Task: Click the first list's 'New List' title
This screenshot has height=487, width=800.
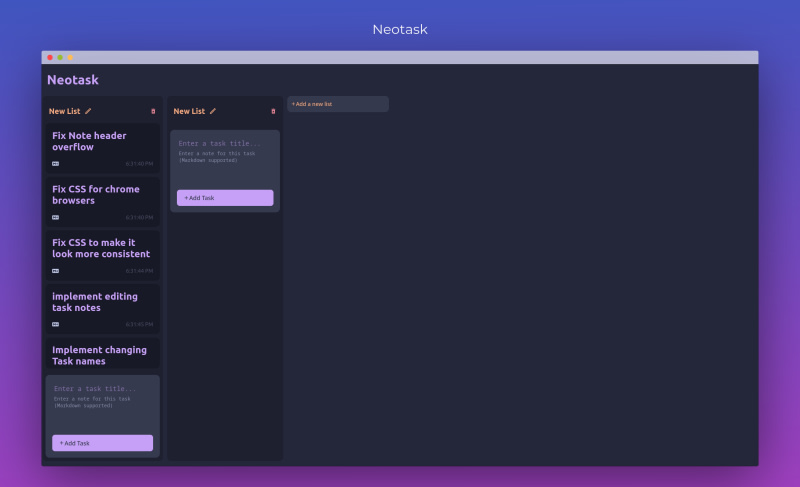Action: pyautogui.click(x=64, y=111)
